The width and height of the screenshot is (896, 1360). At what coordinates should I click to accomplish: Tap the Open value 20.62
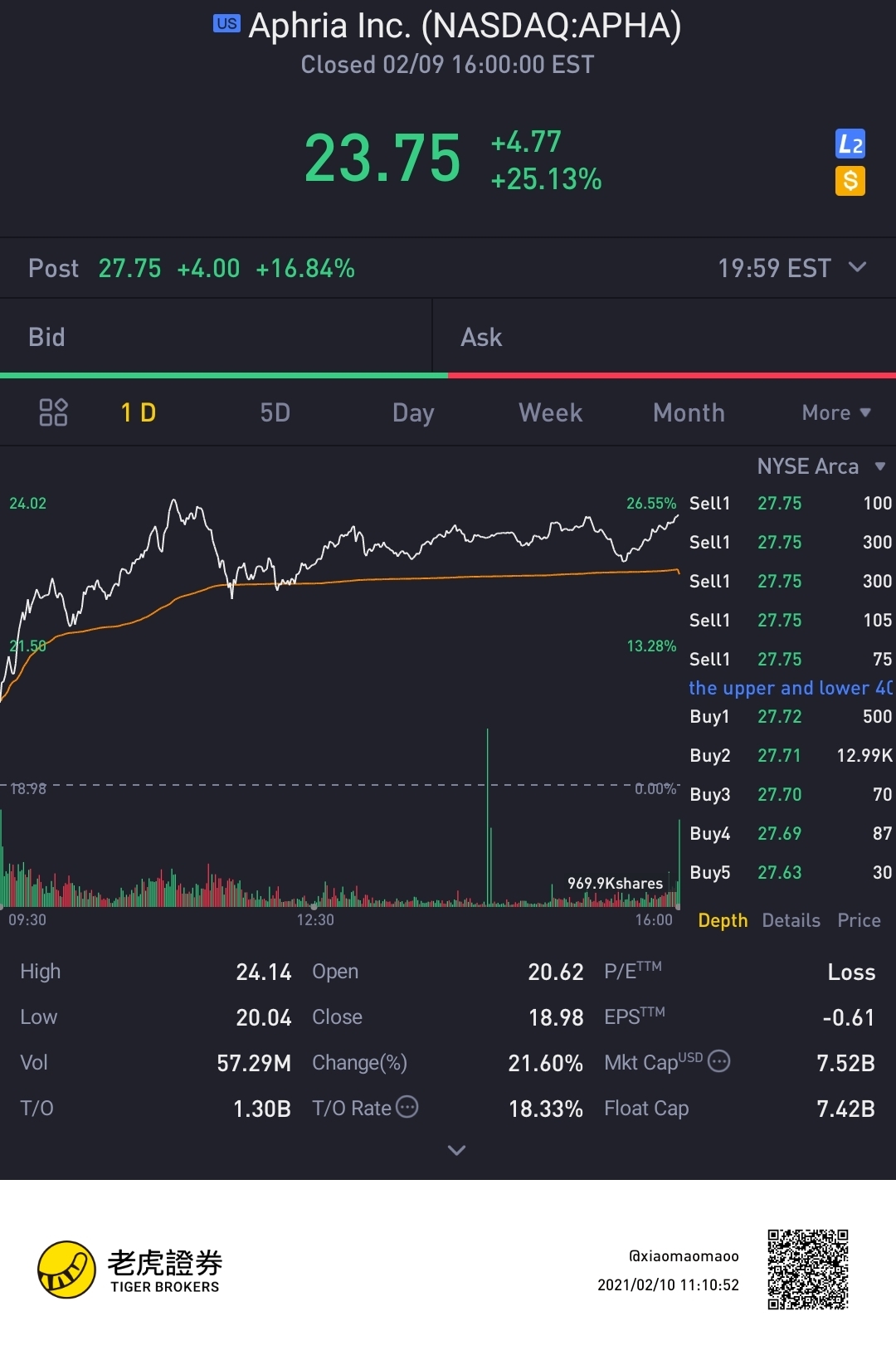coord(556,972)
